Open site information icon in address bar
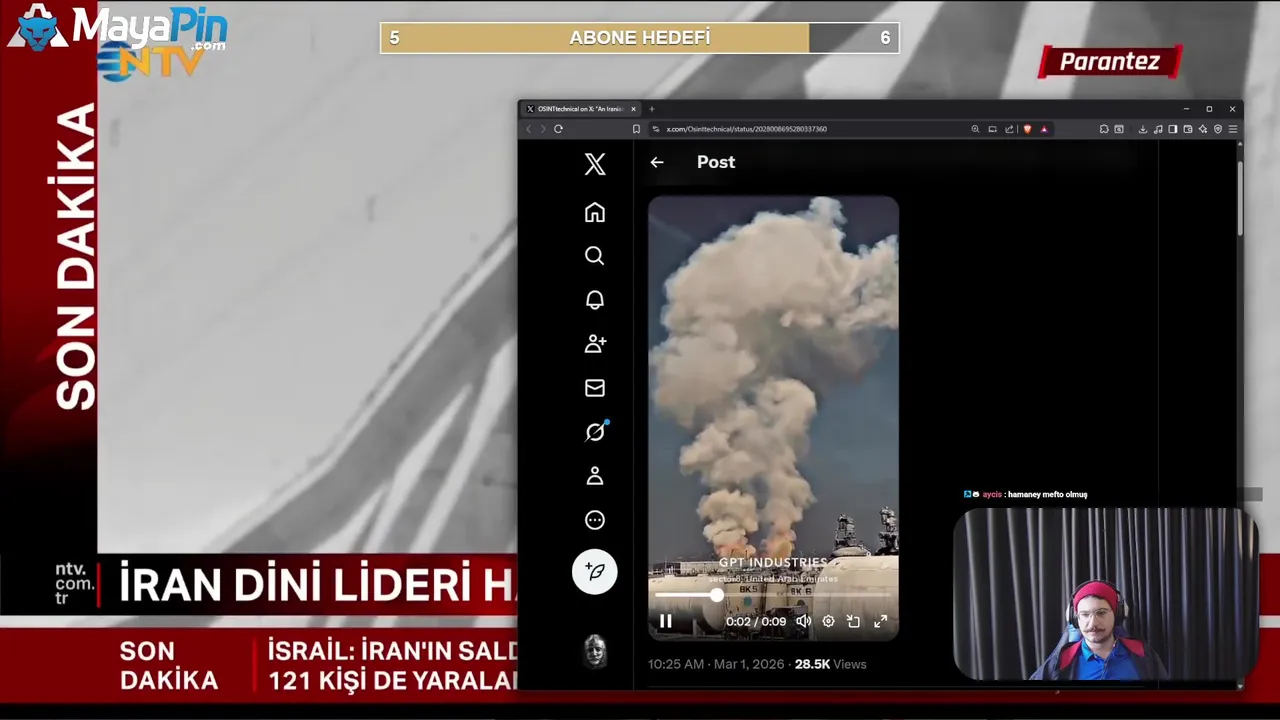Viewport: 1280px width, 720px height. coord(656,129)
